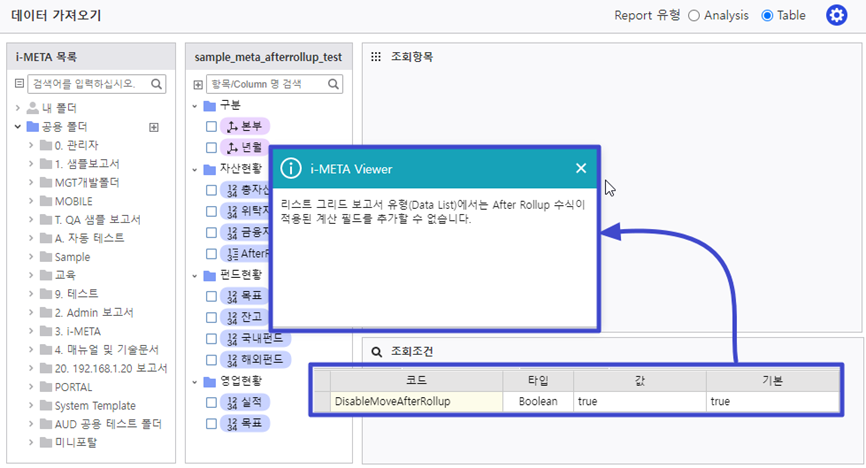Click the plus icon next to 공용 폴더

coord(154,127)
